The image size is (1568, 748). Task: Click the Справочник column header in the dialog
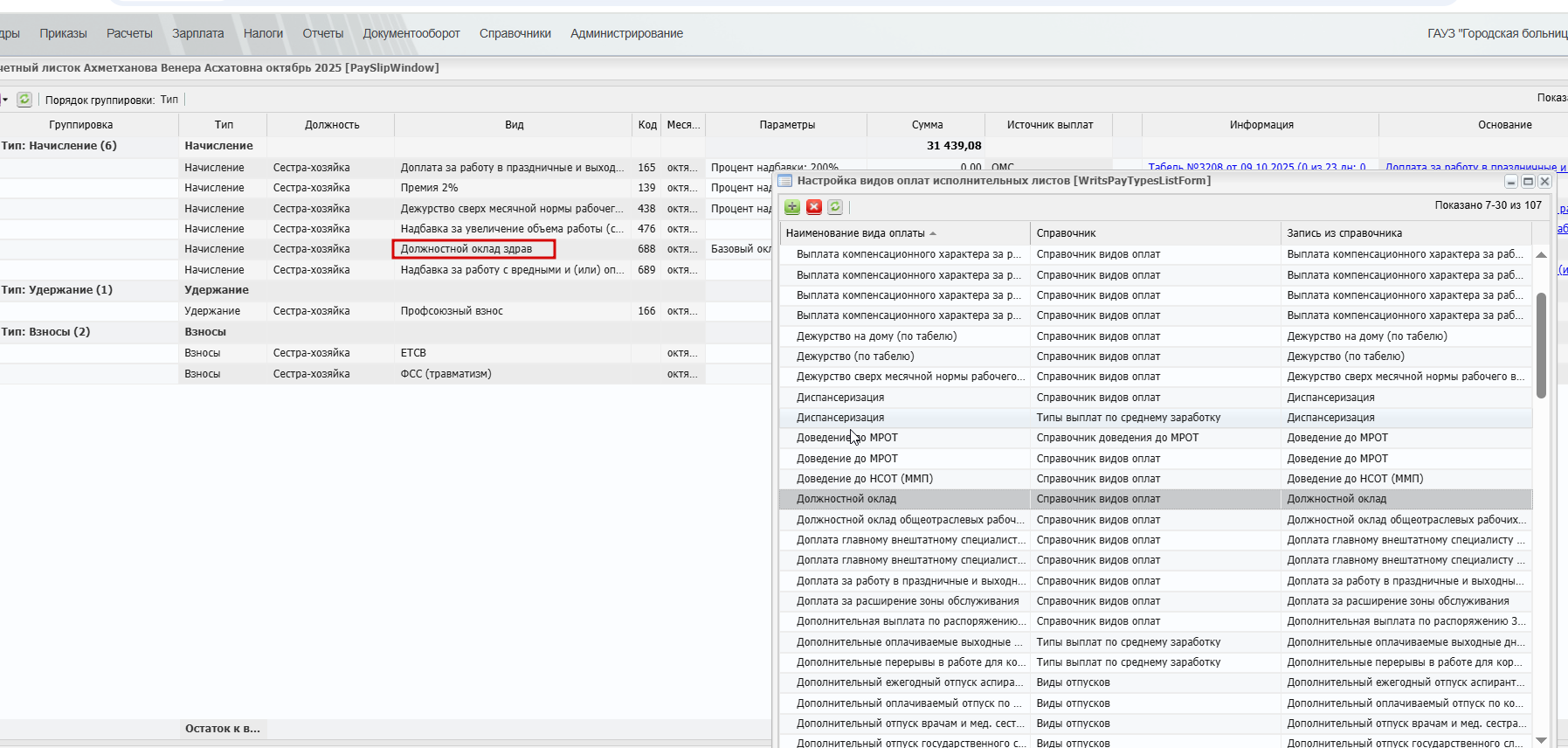click(x=1156, y=233)
